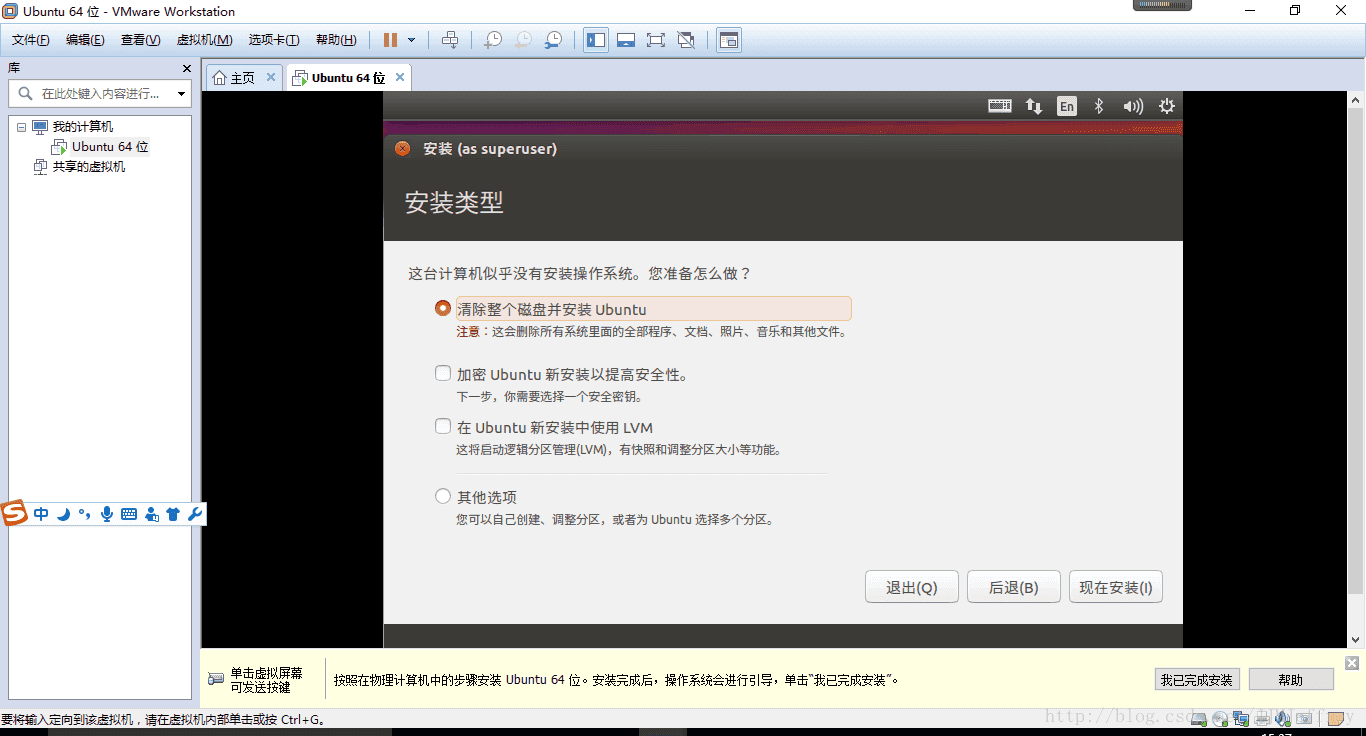Click the 现在安装(I) button
The image size is (1366, 736).
[1116, 587]
